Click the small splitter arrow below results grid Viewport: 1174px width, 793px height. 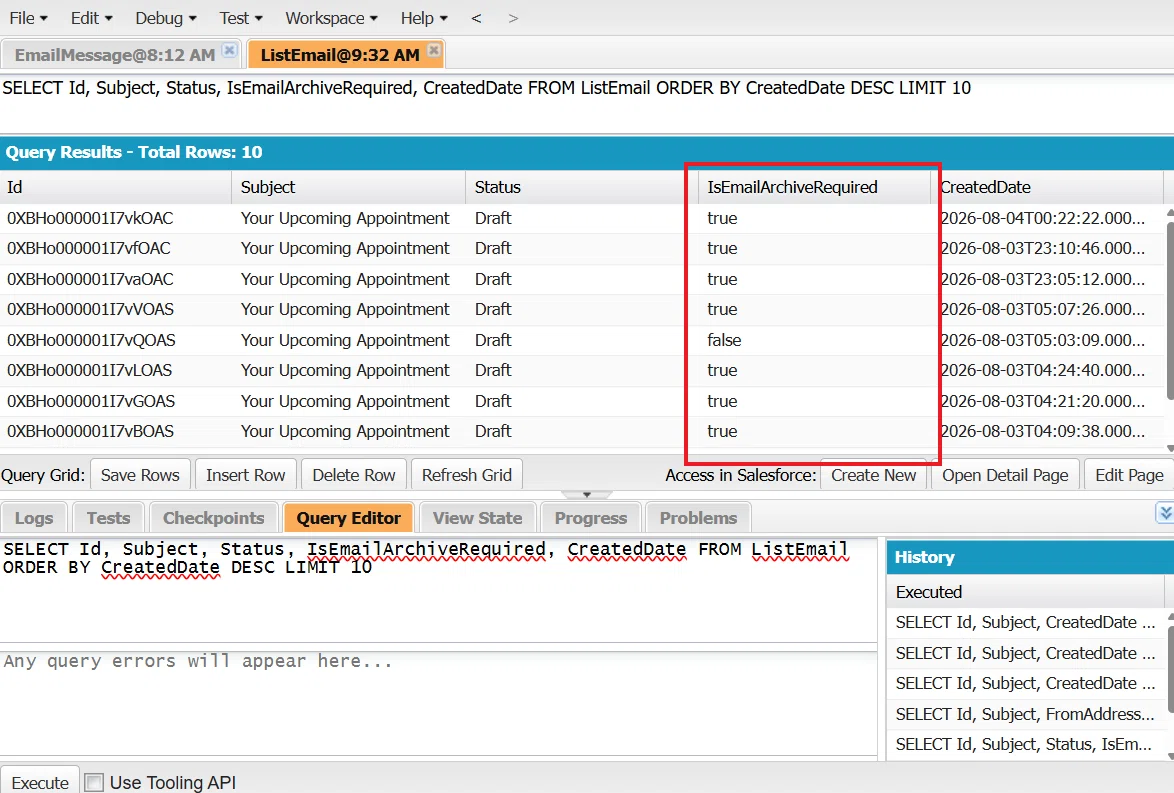587,494
